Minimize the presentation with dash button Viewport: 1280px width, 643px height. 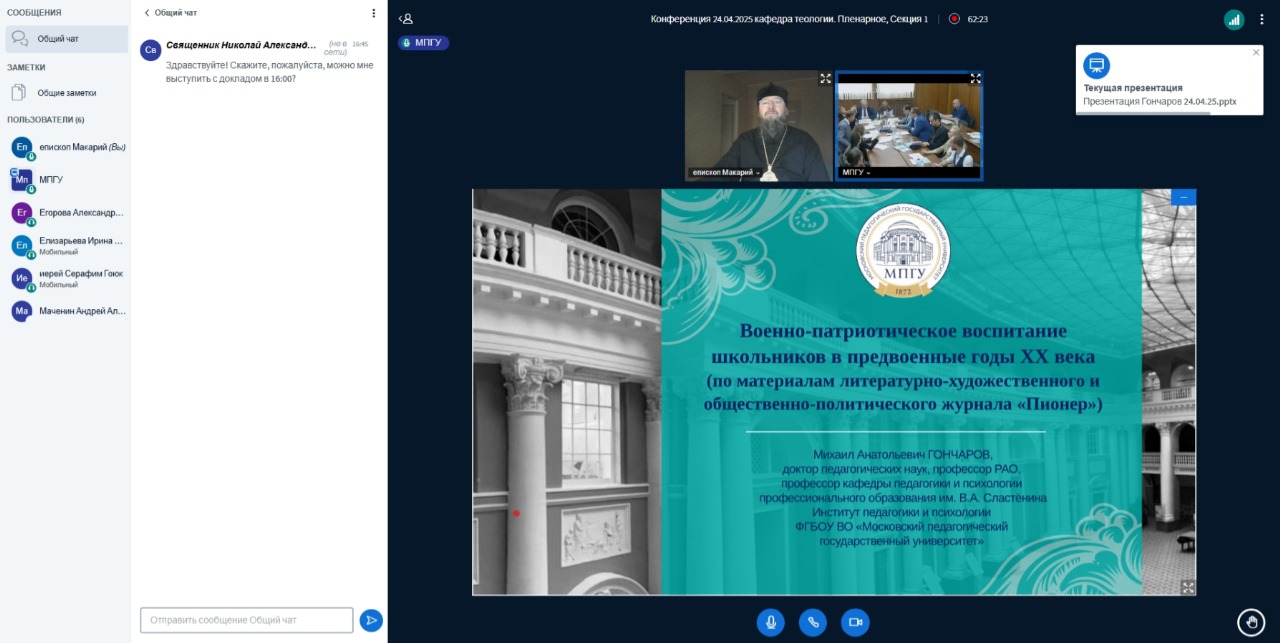pos(1183,198)
